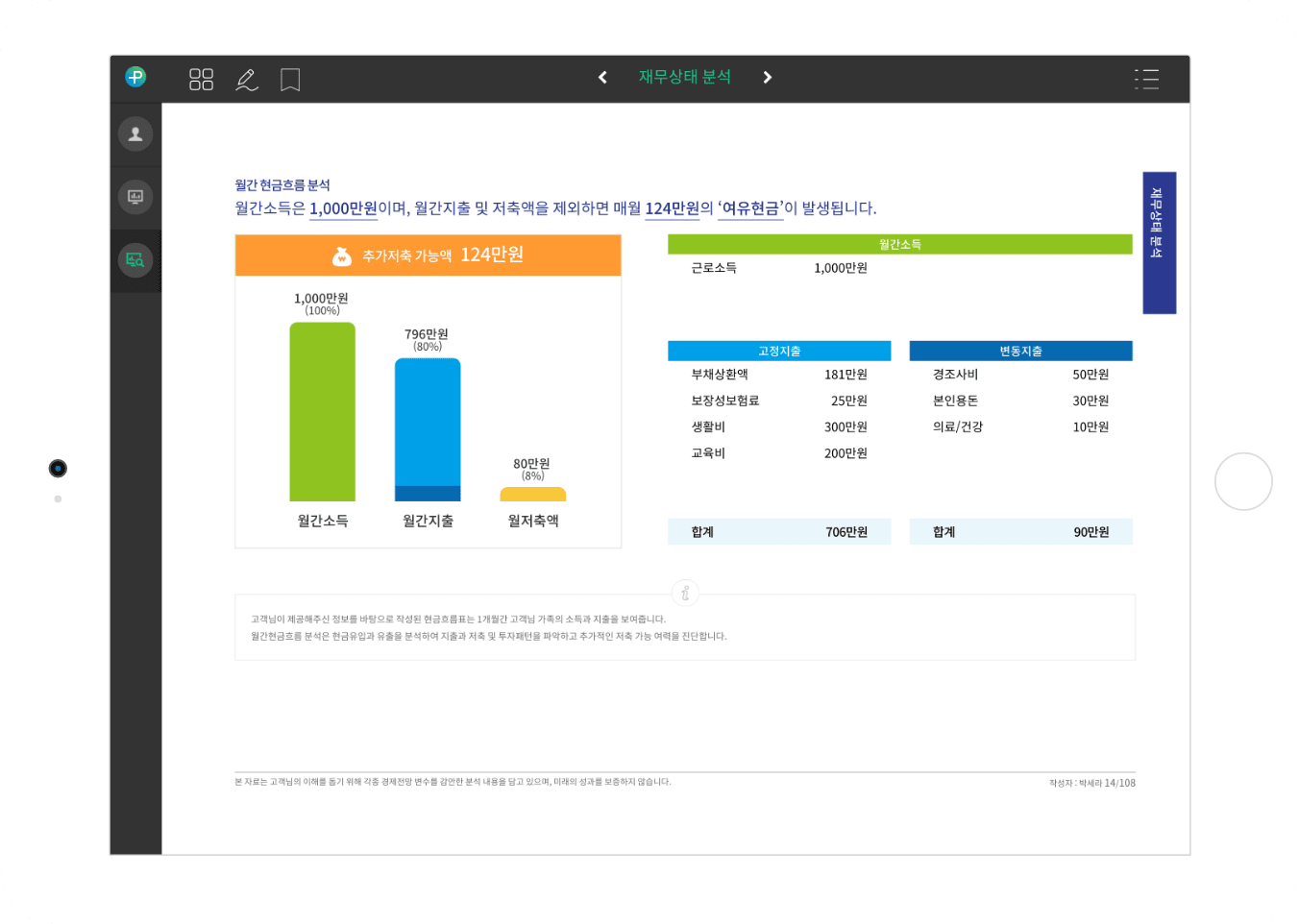Click the 181만원 value

coord(846,375)
